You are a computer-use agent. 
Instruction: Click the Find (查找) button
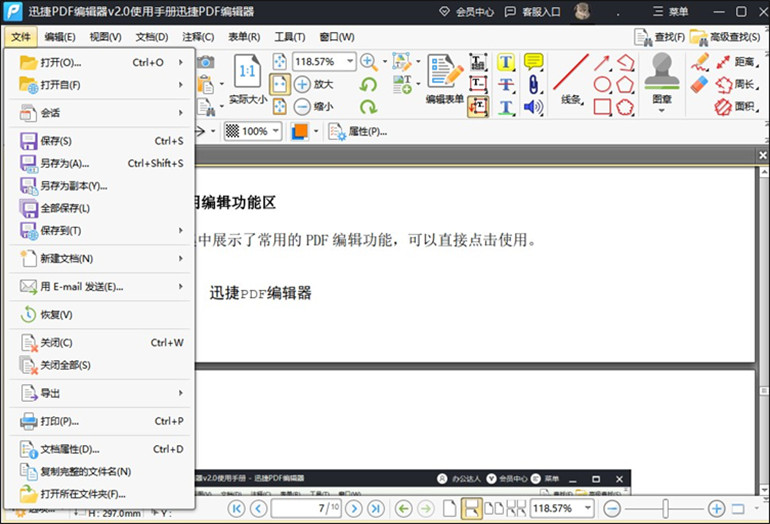(660, 37)
